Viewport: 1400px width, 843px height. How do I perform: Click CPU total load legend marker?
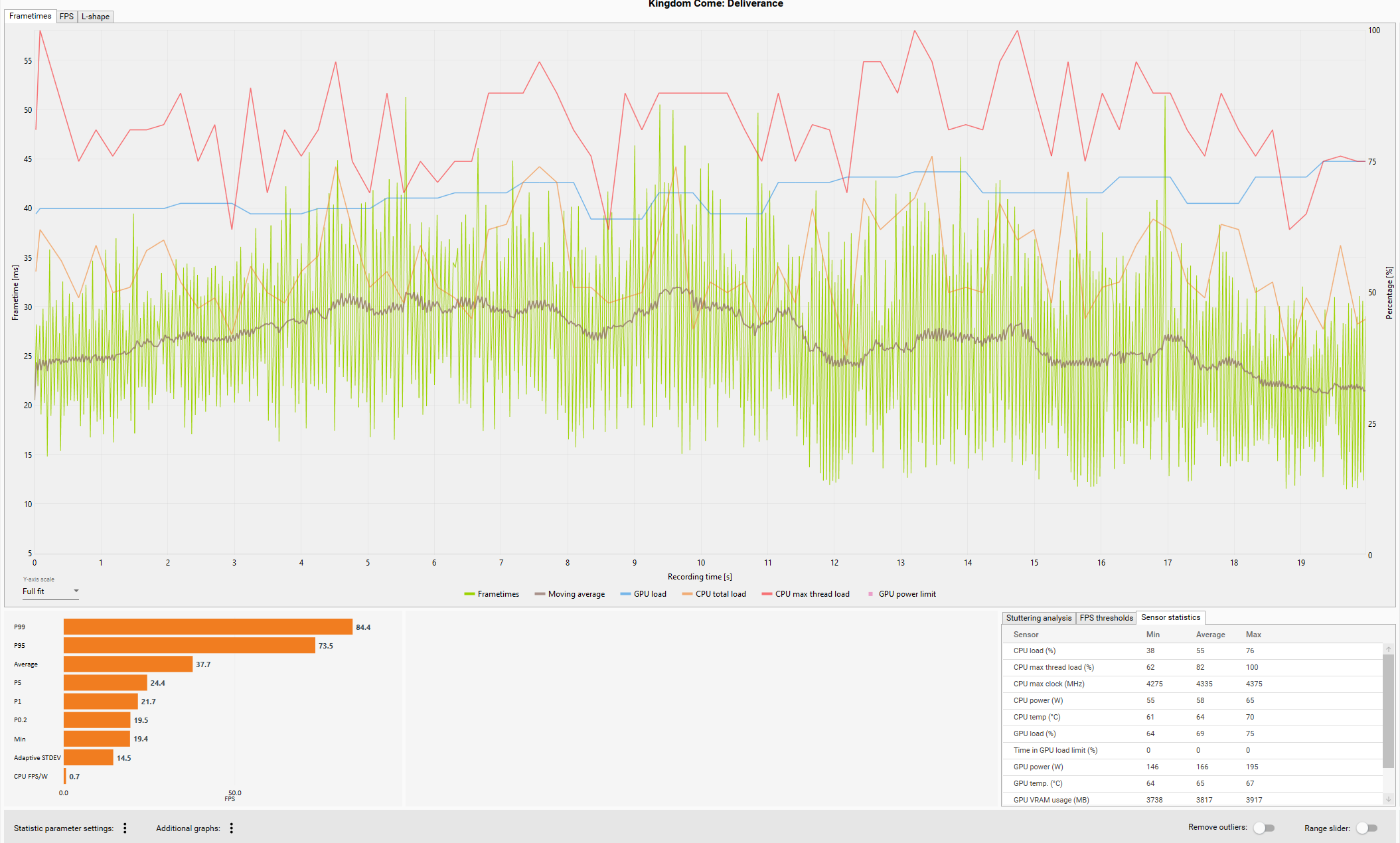click(x=687, y=594)
